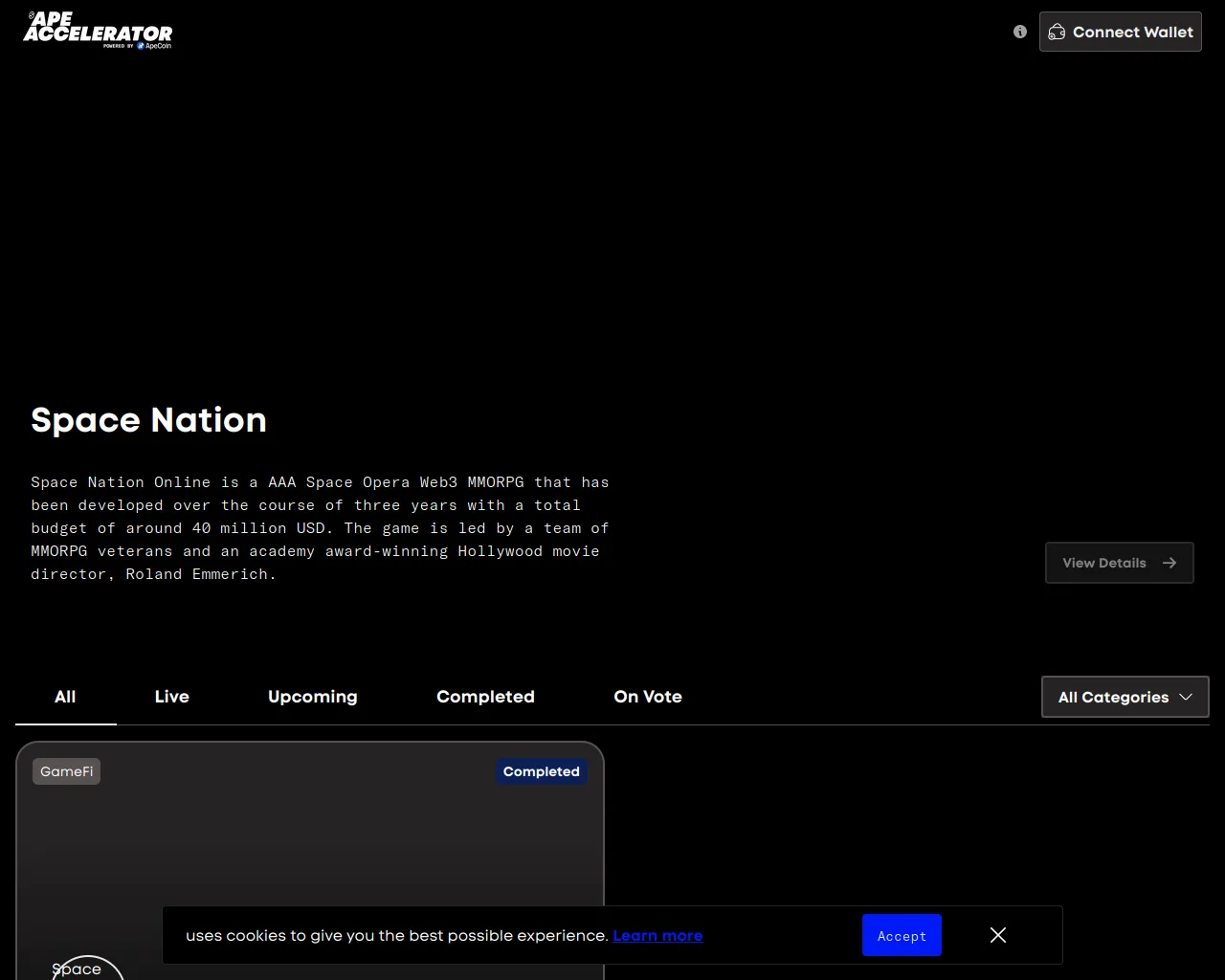Accept the cookies notice
1225x980 pixels.
tap(902, 935)
